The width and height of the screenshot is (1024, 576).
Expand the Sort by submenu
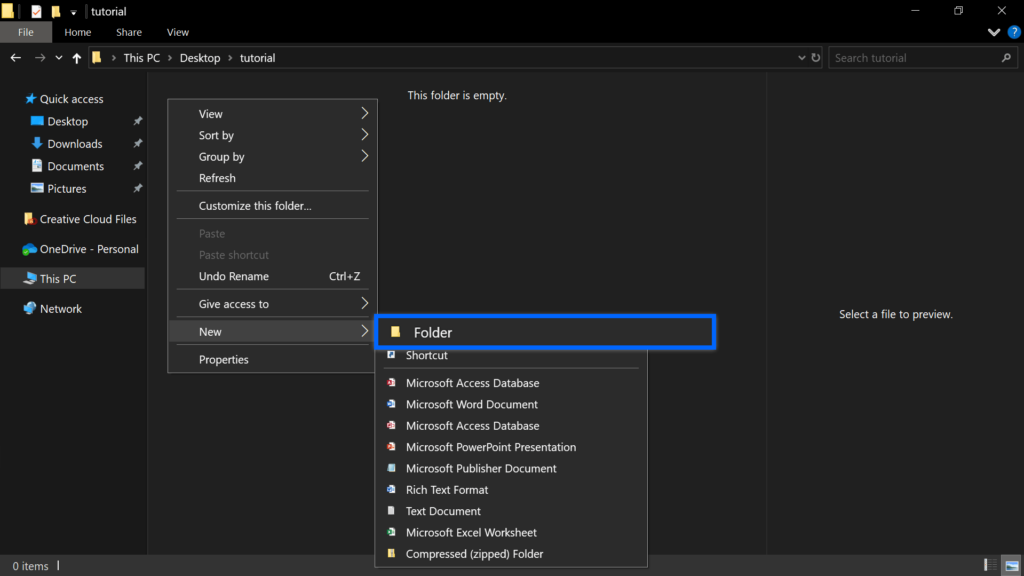coord(272,135)
